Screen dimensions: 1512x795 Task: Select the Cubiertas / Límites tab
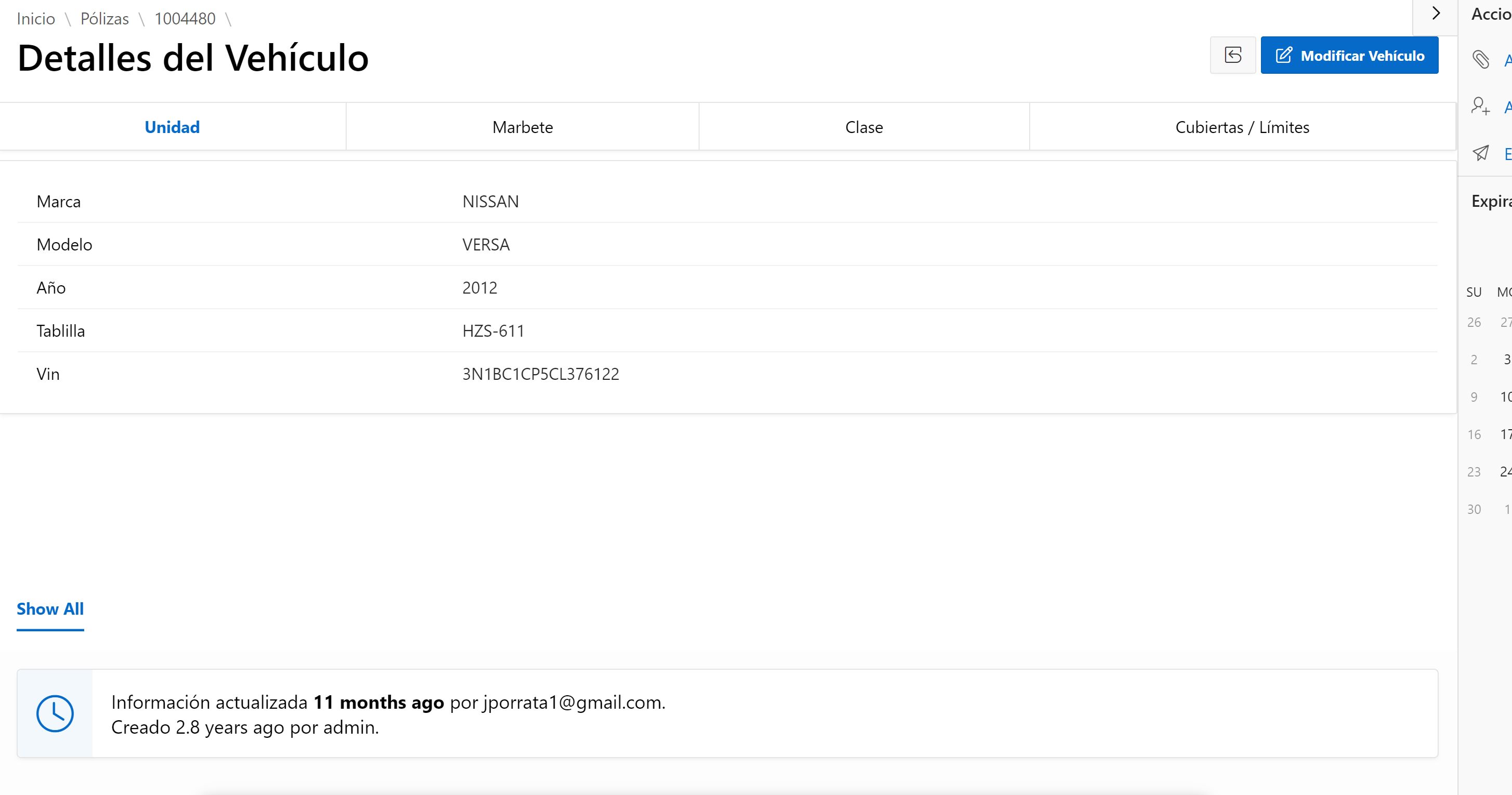coord(1242,127)
